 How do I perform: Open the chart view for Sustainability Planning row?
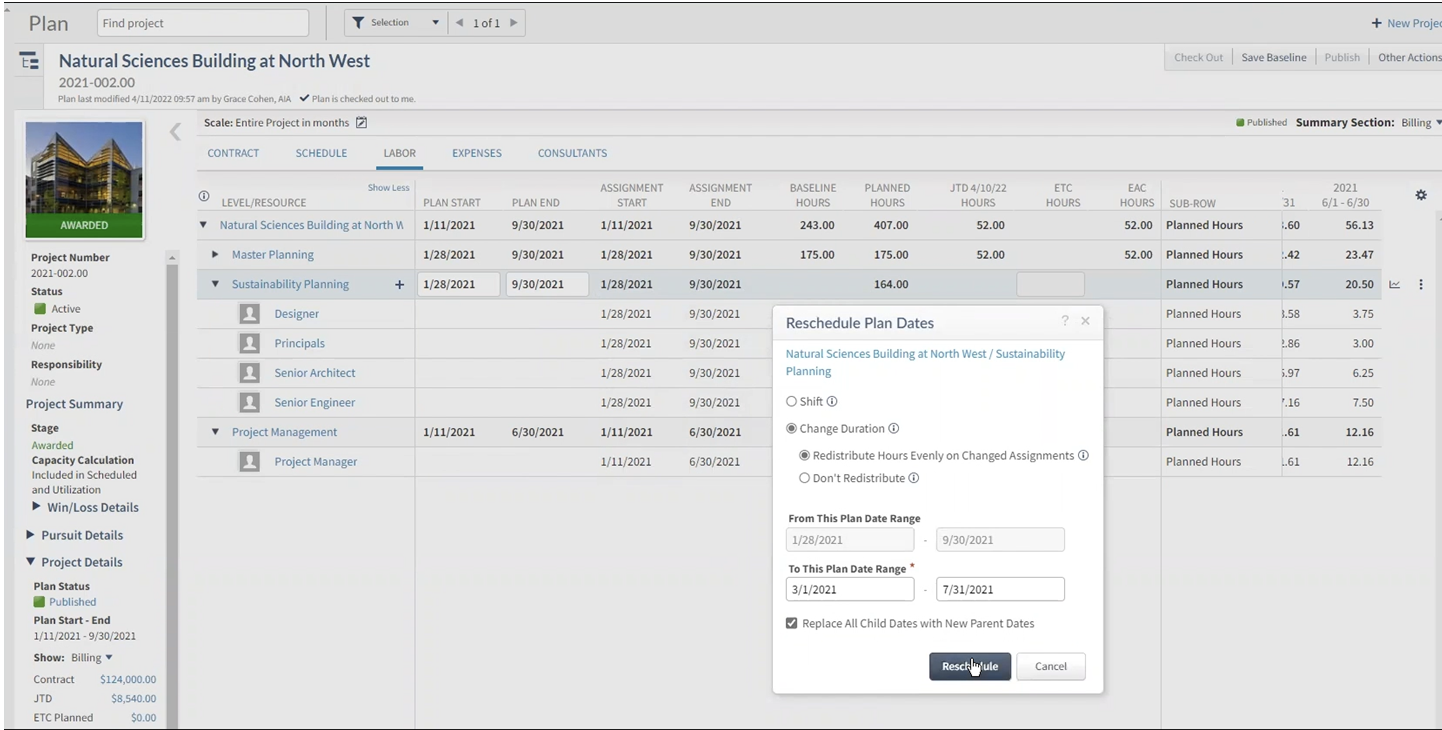click(1395, 284)
